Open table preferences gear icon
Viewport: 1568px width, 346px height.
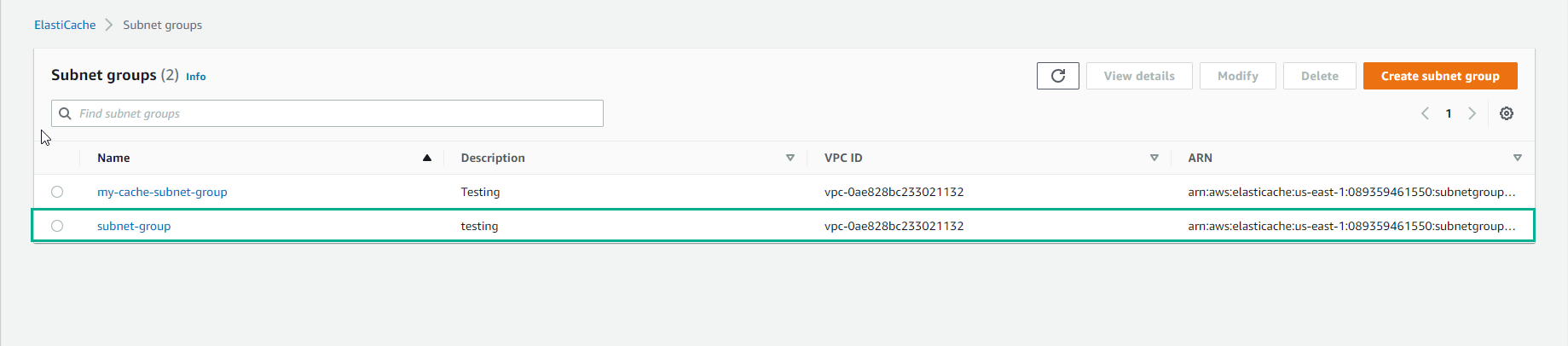1507,113
